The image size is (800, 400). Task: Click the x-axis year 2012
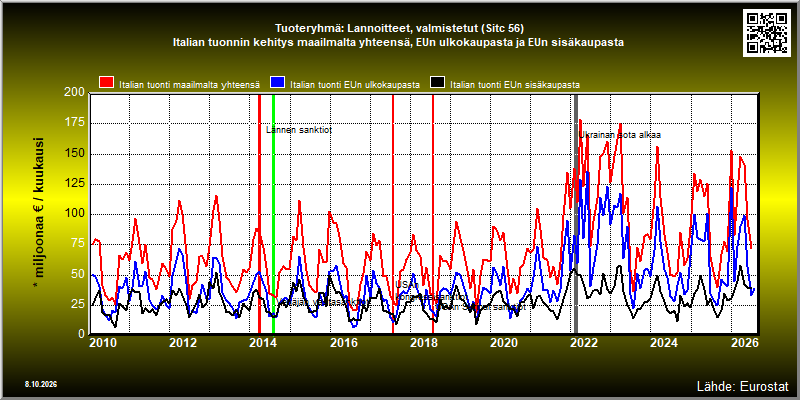click(183, 342)
